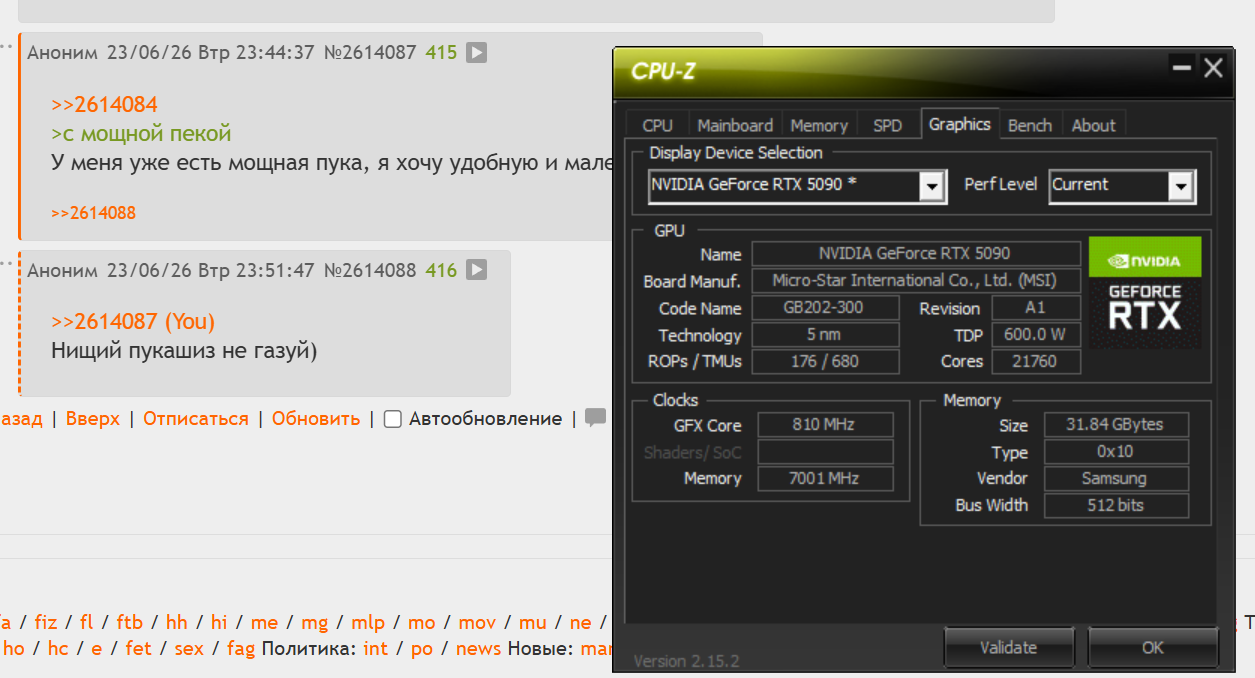The image size is (1255, 678).
Task: Minimize the CPU-Z window
Action: point(1182,69)
